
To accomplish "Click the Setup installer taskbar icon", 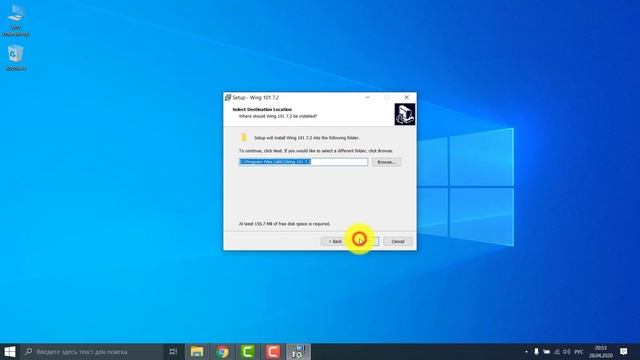I will [x=298, y=351].
